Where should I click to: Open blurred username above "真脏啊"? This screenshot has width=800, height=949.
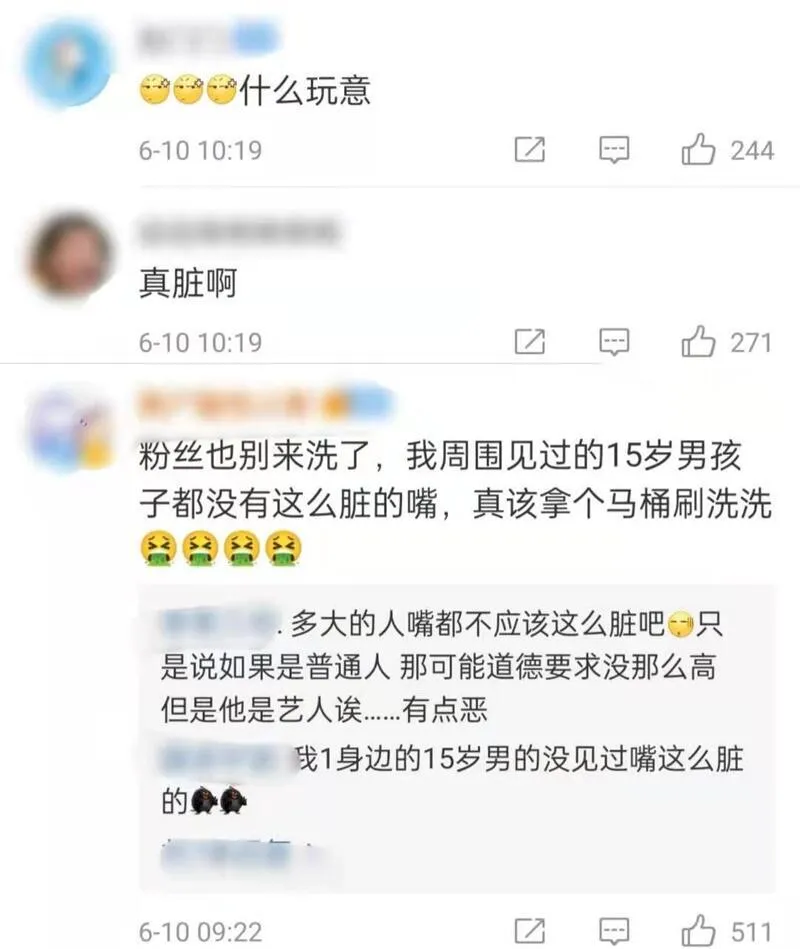point(239,231)
